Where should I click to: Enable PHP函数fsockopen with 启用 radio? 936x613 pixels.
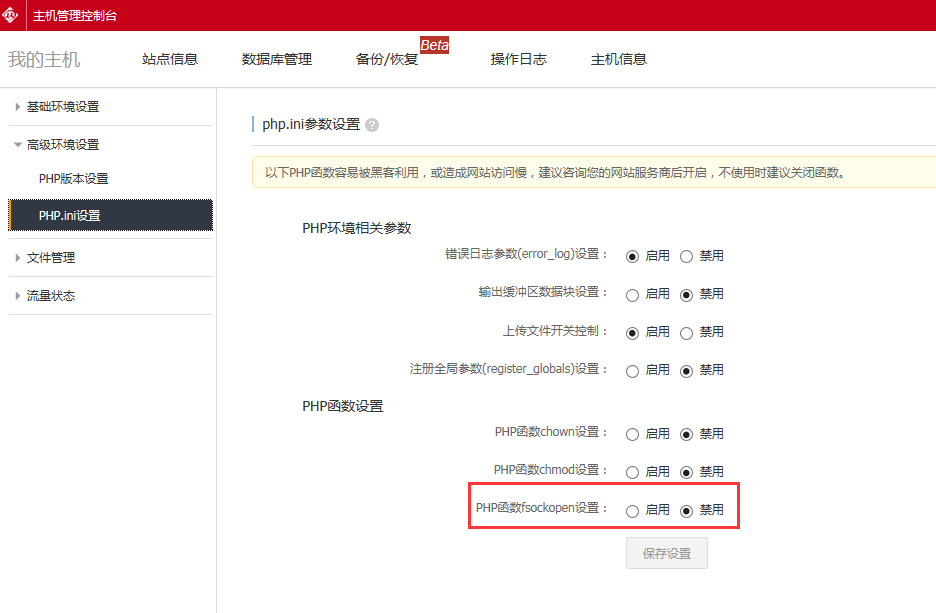tap(632, 511)
